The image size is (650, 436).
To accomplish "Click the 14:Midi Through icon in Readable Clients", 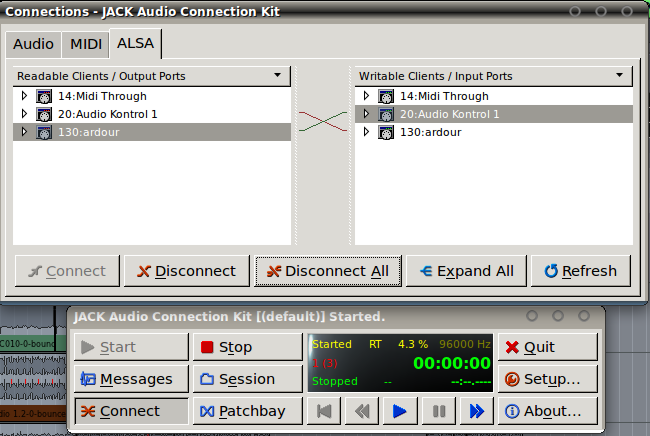I will coord(44,96).
